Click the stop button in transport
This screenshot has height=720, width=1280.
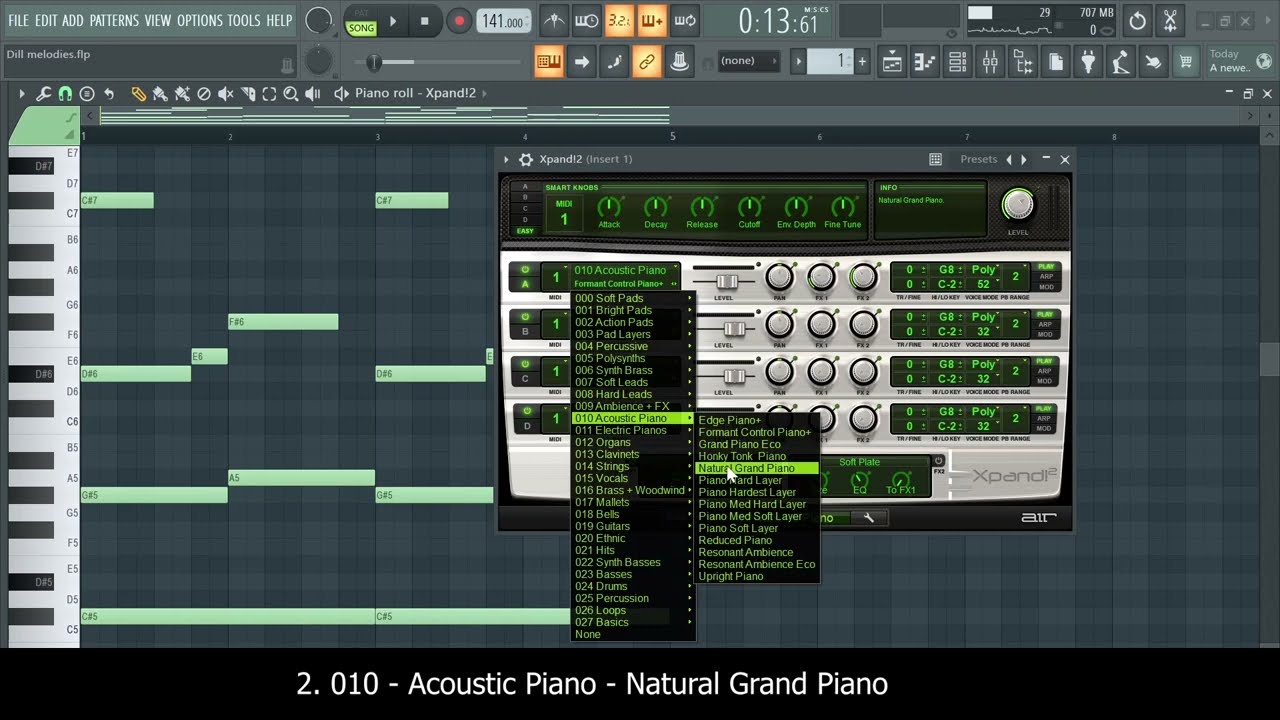coord(425,21)
